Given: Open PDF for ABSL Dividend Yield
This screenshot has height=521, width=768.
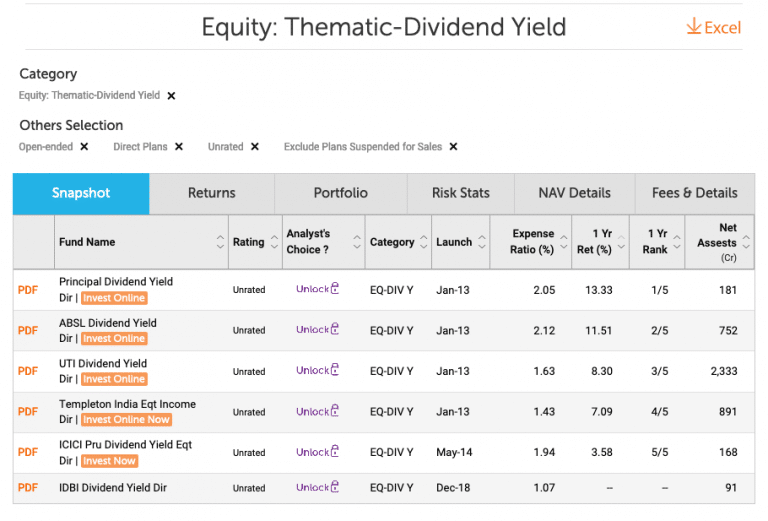Looking at the screenshot, I should tap(28, 331).
